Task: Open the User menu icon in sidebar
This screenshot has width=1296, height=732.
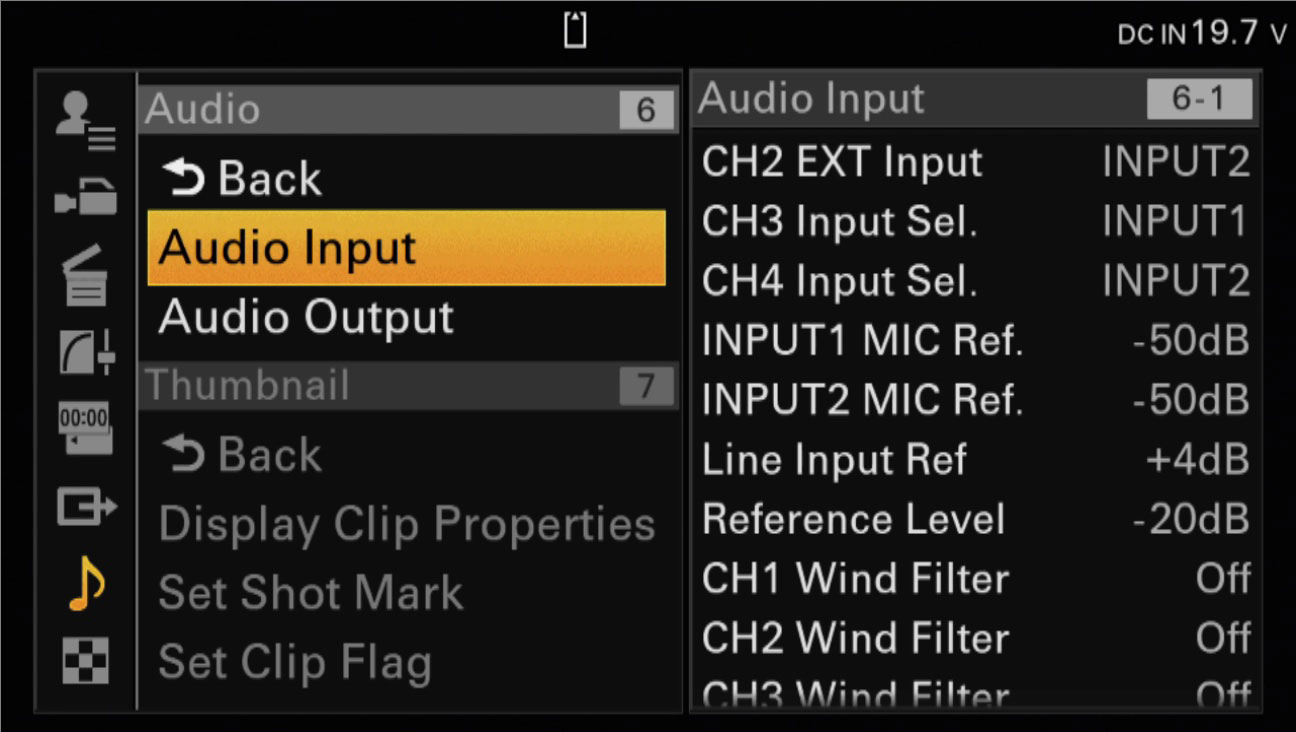Action: point(86,120)
